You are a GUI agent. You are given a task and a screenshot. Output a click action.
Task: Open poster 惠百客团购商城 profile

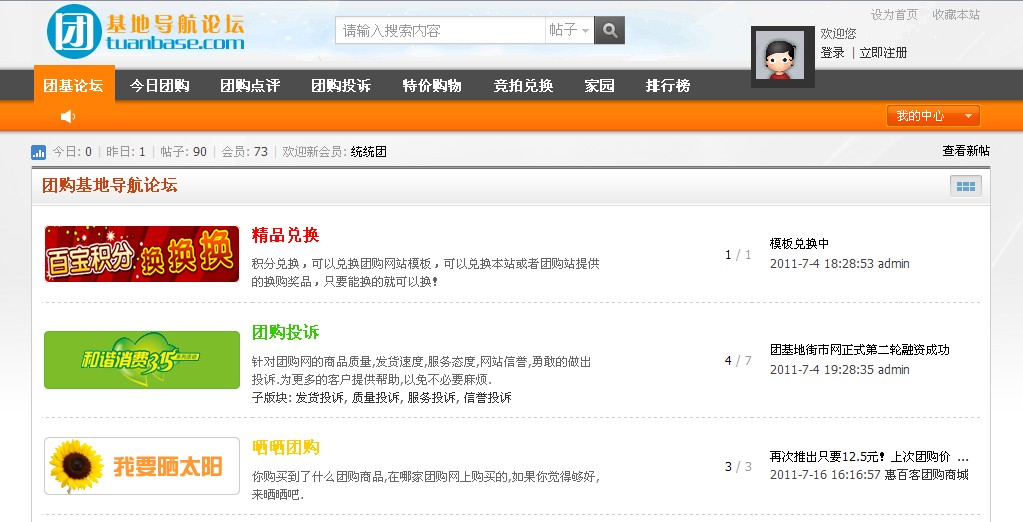coord(926,475)
